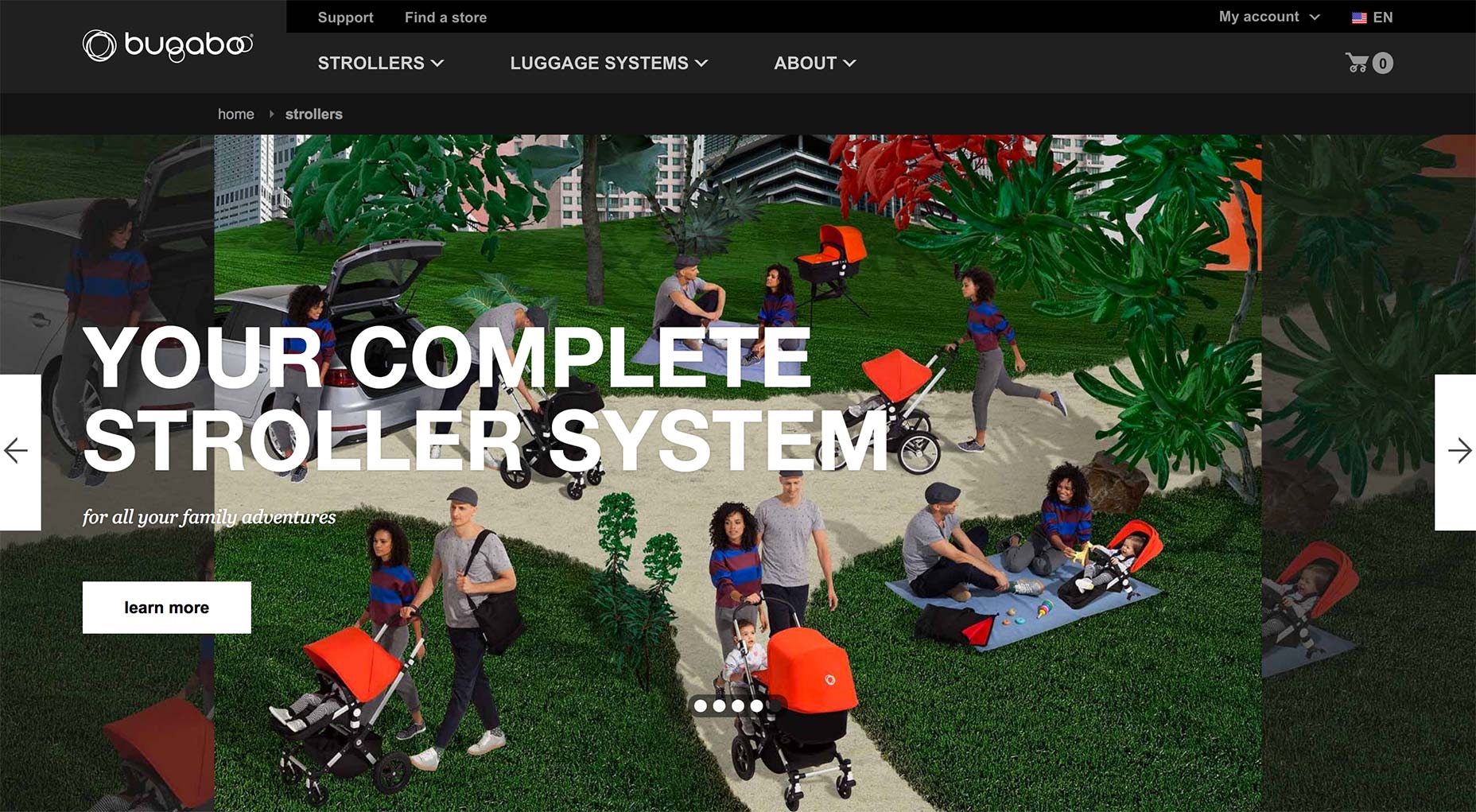
Task: Open the About dropdown
Action: pos(815,63)
